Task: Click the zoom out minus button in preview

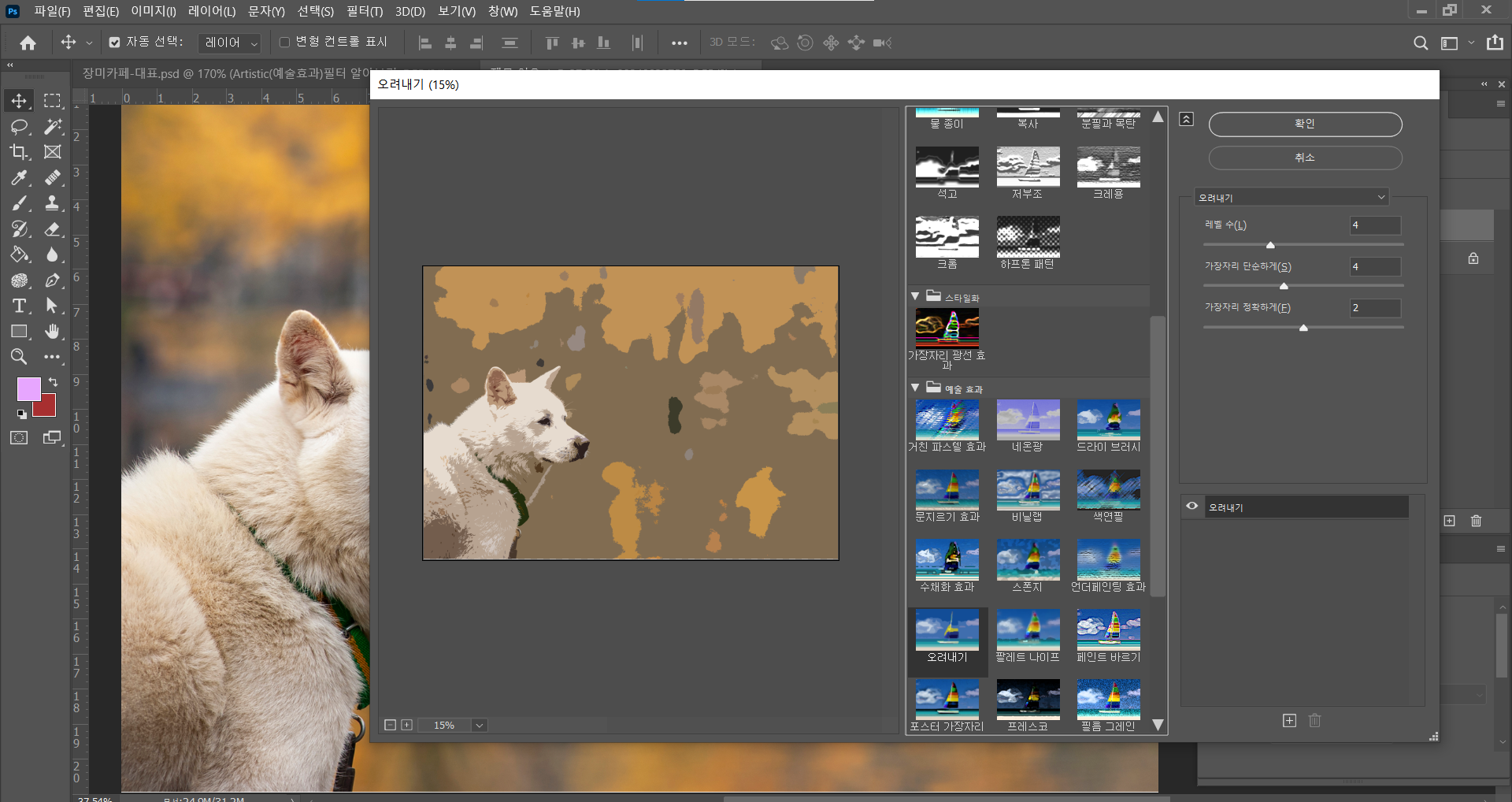Action: [x=390, y=725]
